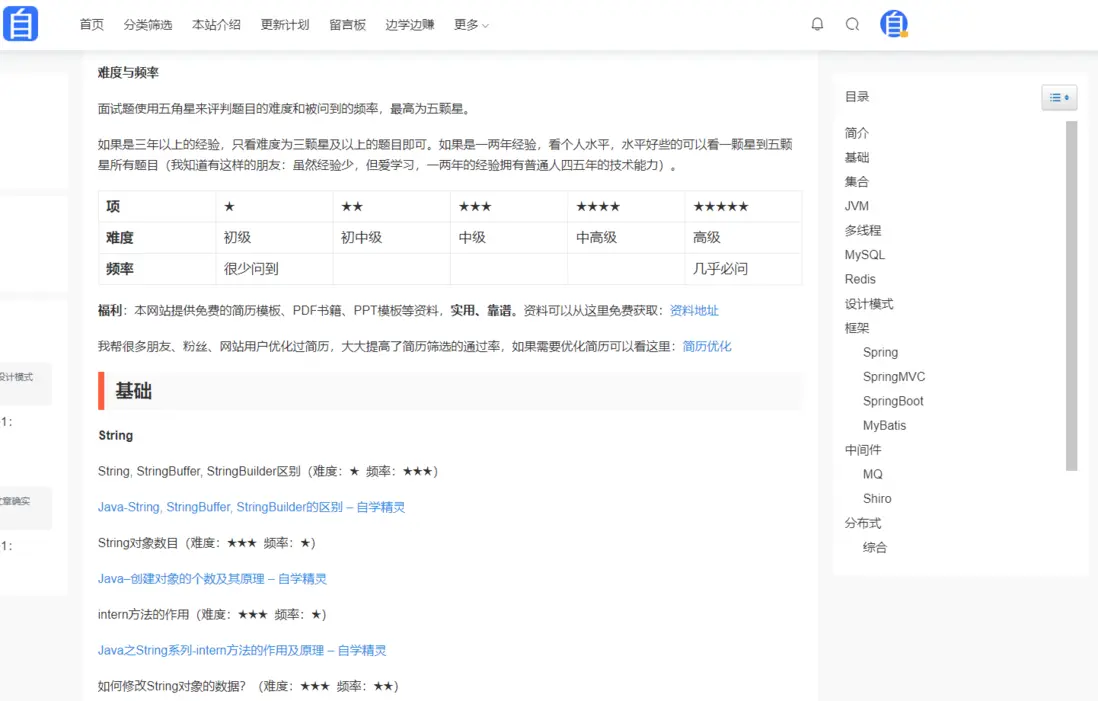The image size is (1098, 701).
Task: Click the magnifier search icon
Action: click(852, 24)
